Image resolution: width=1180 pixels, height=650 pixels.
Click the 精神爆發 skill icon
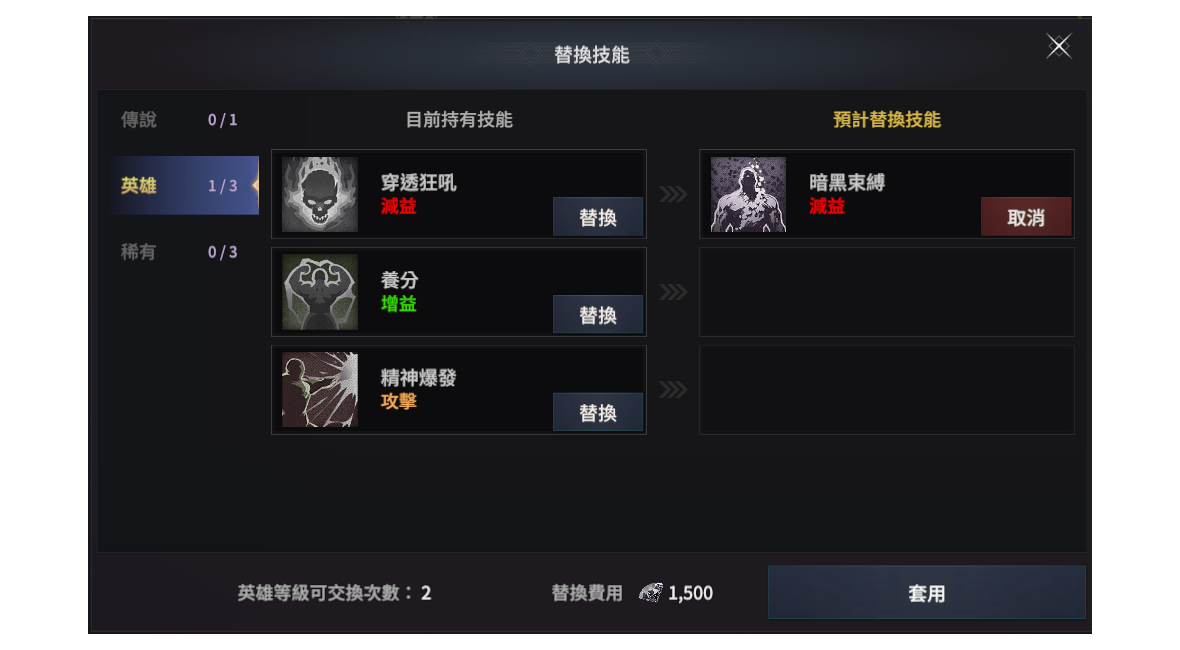tap(320, 390)
